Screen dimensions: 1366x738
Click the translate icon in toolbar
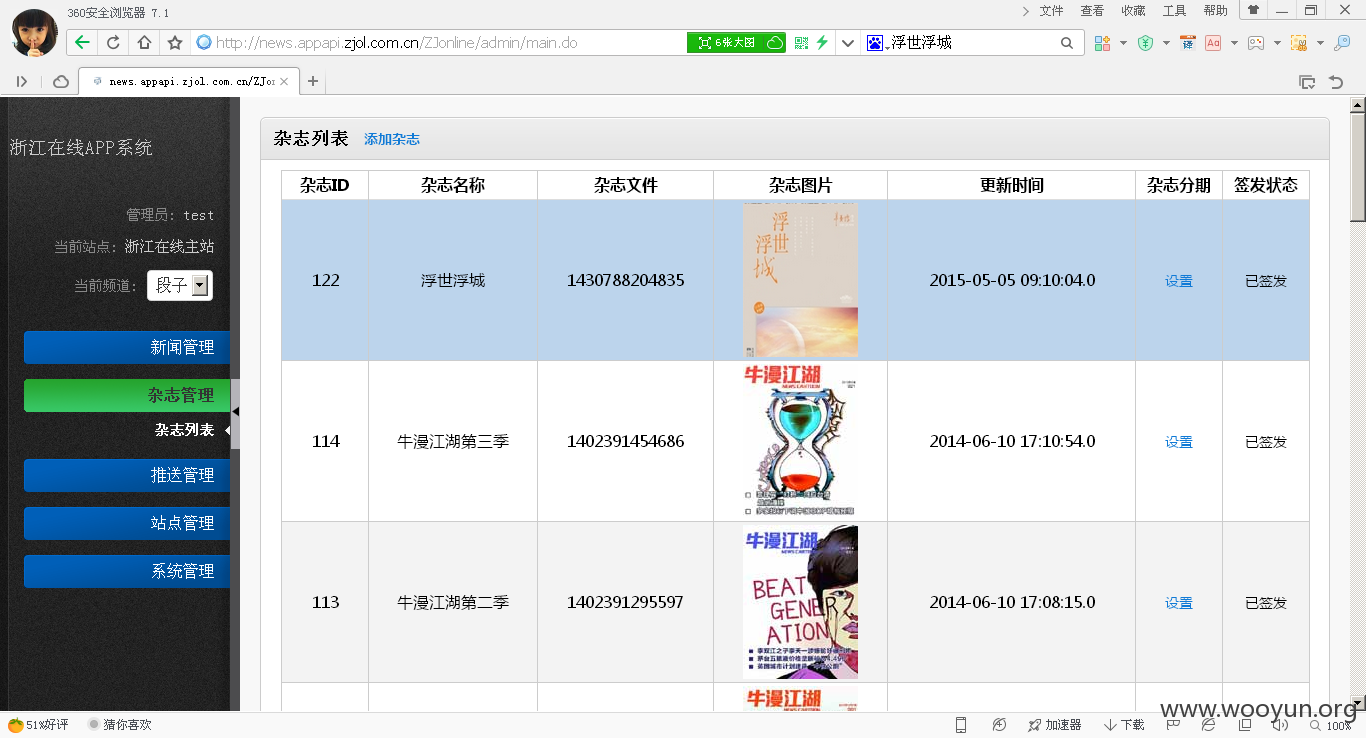click(1188, 43)
